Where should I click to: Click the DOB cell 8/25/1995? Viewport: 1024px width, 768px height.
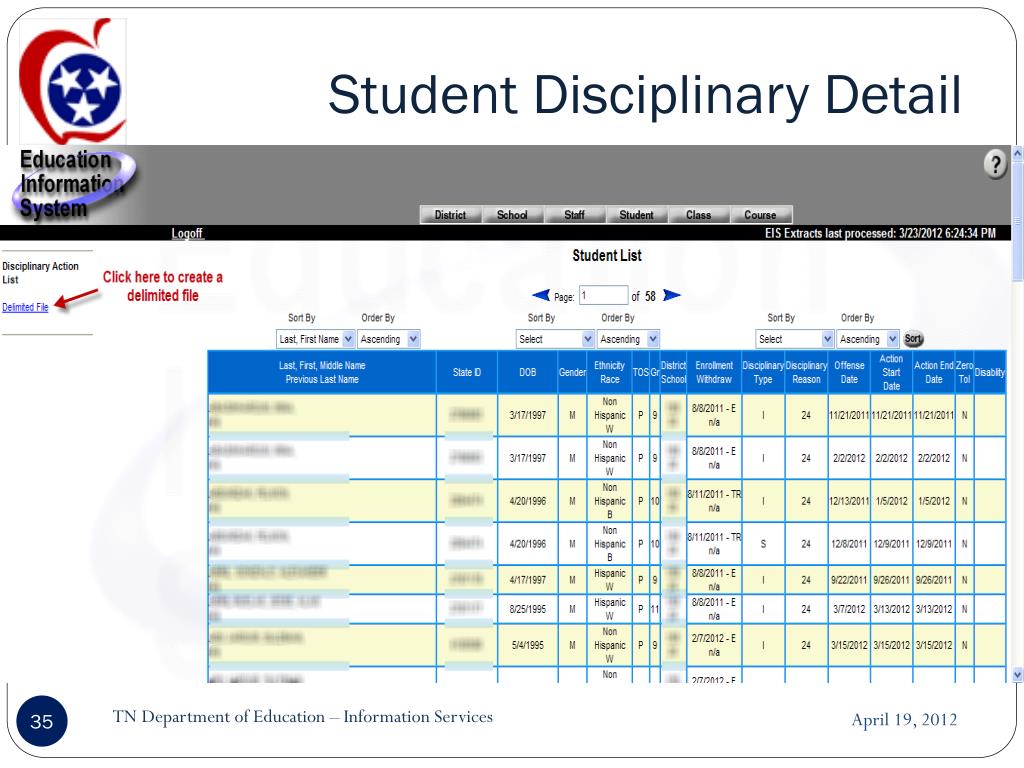click(528, 609)
